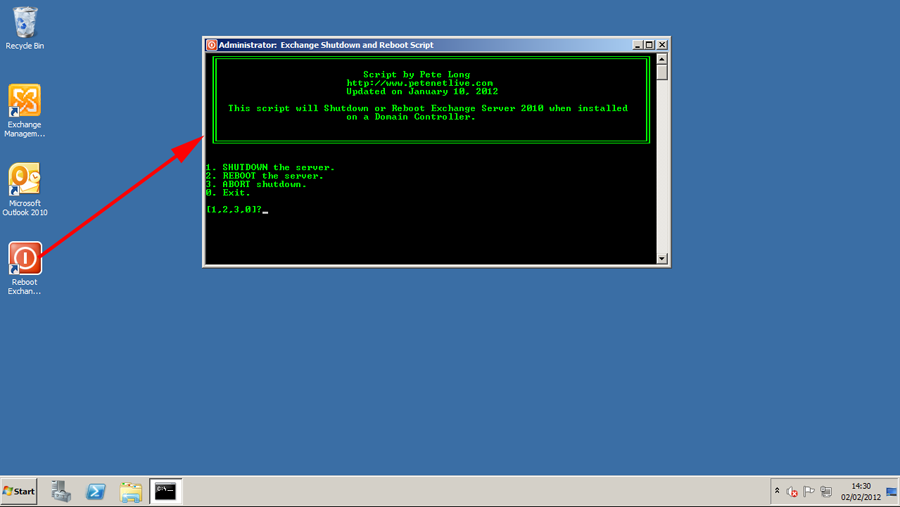Launch PowerShell from the taskbar
The height and width of the screenshot is (507, 900).
[96, 491]
